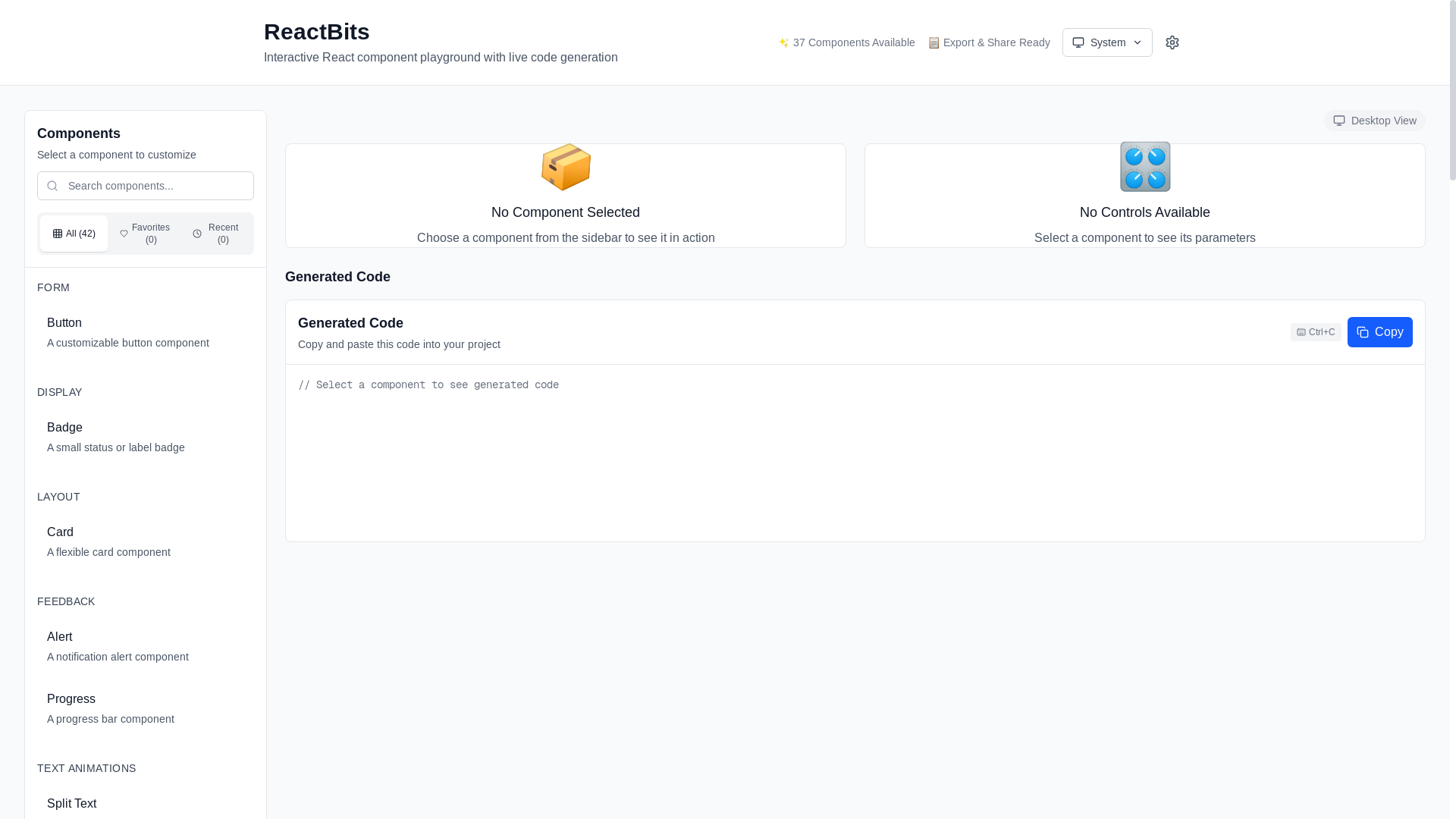Click the clipboard icon beside Export & Share Ready
1456x819 pixels.
[x=934, y=42]
